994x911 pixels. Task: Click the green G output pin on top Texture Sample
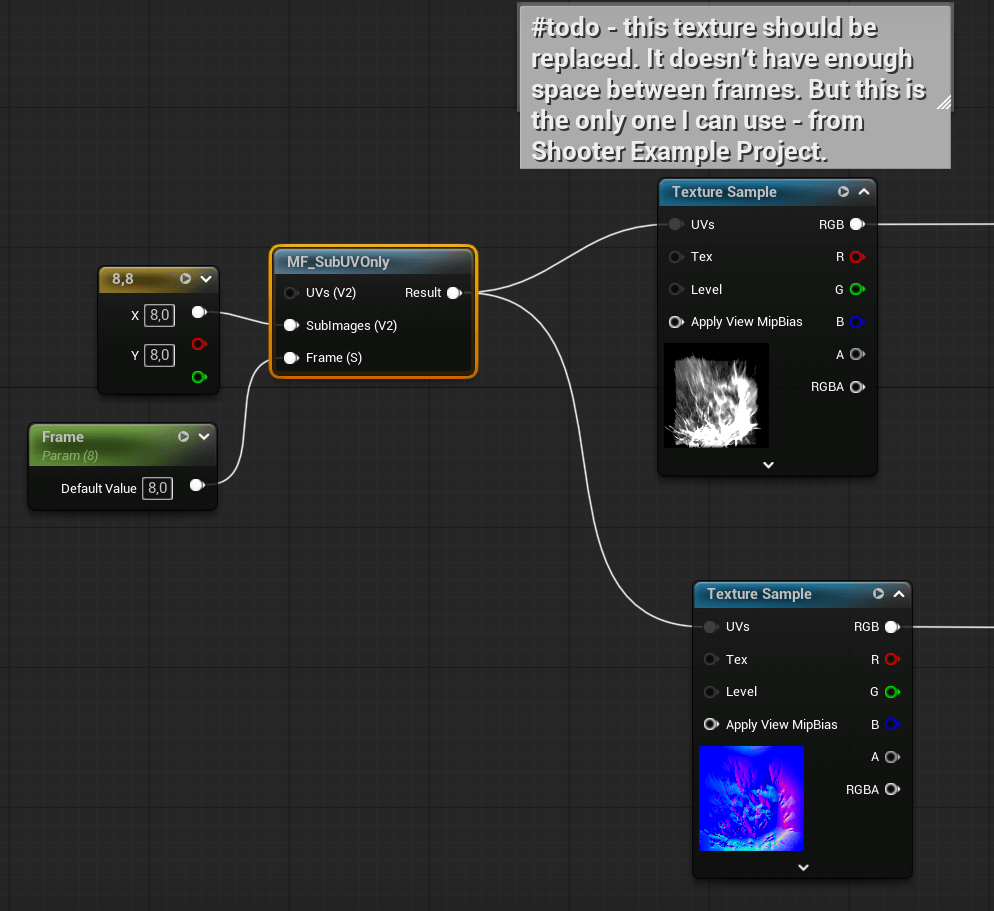(856, 290)
